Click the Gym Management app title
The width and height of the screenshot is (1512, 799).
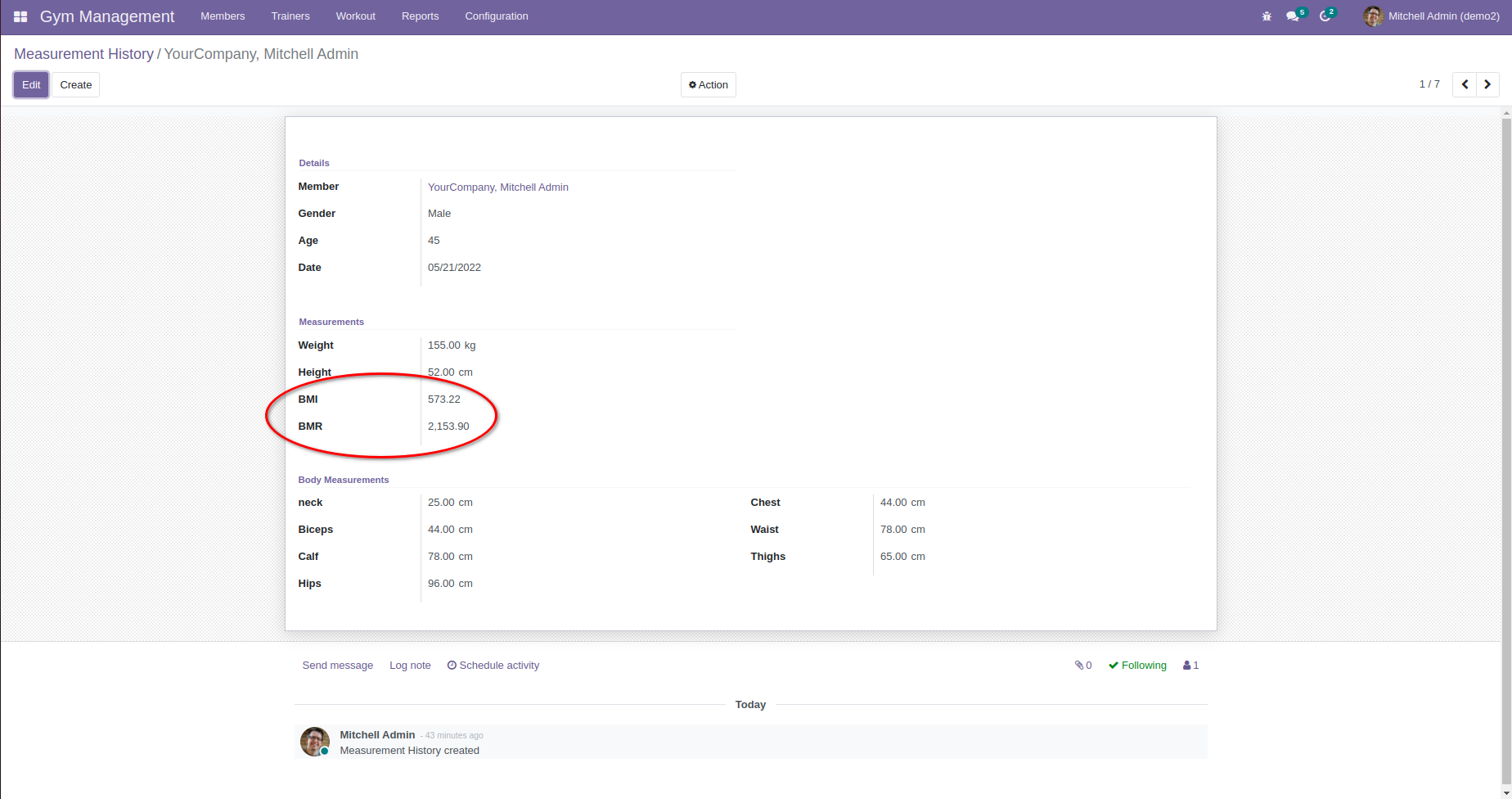pyautogui.click(x=107, y=16)
